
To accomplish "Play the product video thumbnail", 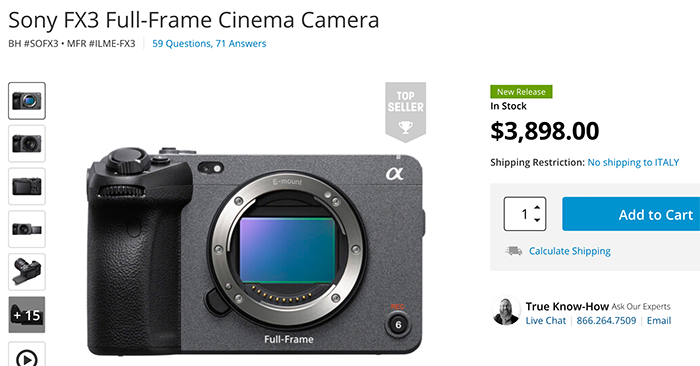I will pyautogui.click(x=27, y=354).
